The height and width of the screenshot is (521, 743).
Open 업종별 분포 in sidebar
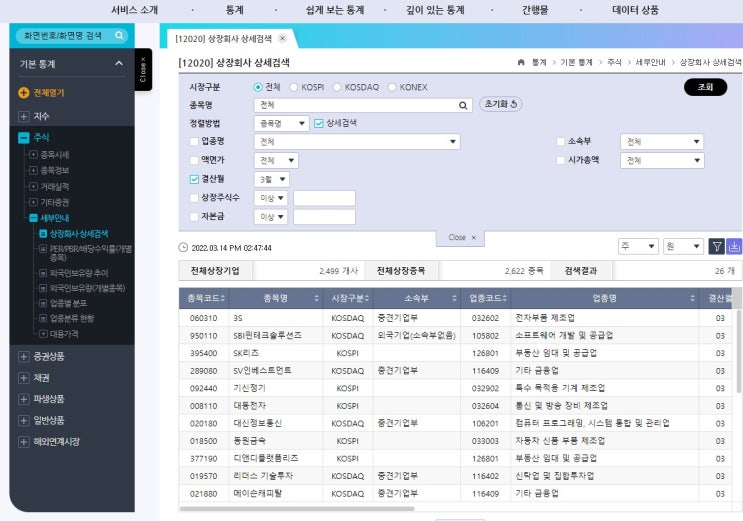68,303
